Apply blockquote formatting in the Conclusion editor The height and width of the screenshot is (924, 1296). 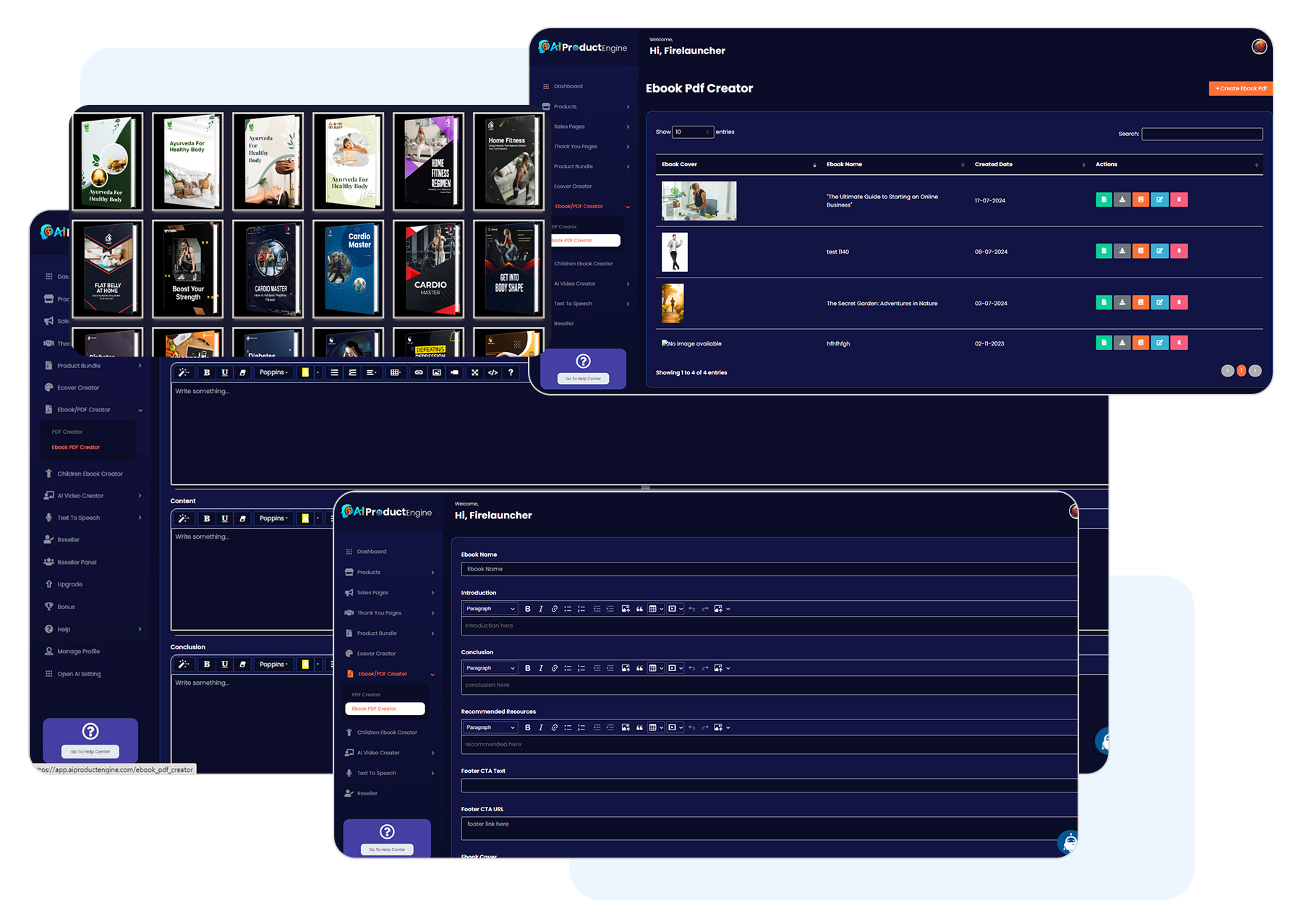[640, 668]
